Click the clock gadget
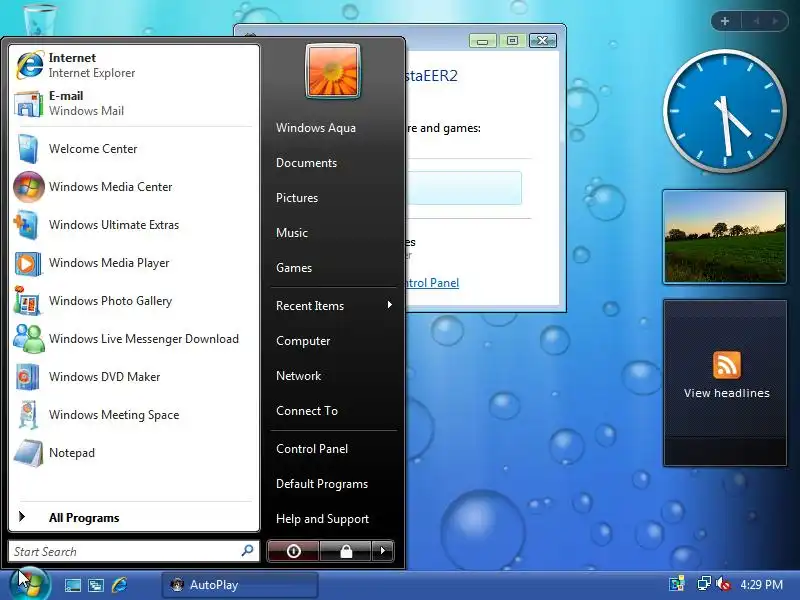Screen dimensions: 800x600 coord(724,111)
